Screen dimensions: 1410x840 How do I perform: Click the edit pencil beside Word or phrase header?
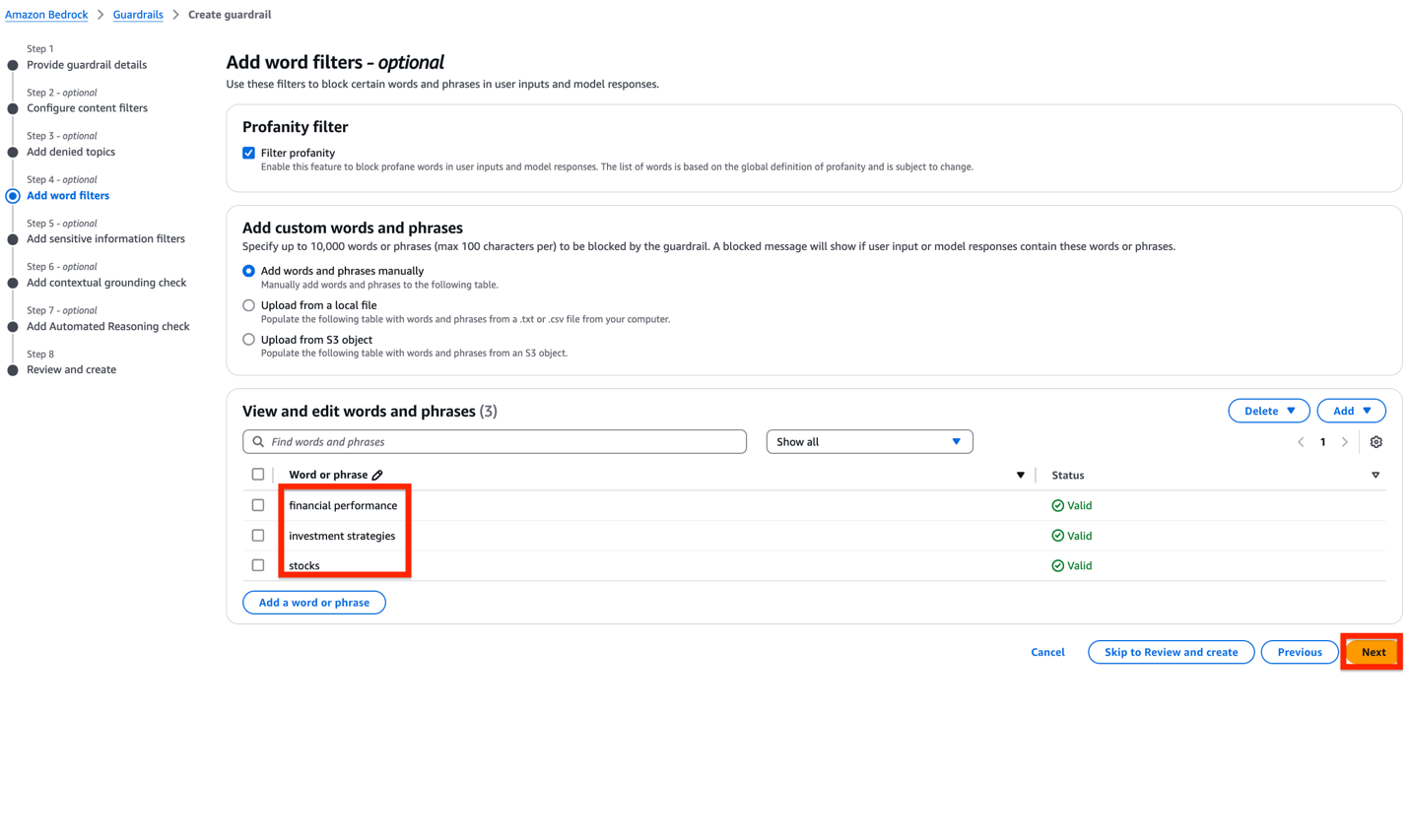(376, 474)
